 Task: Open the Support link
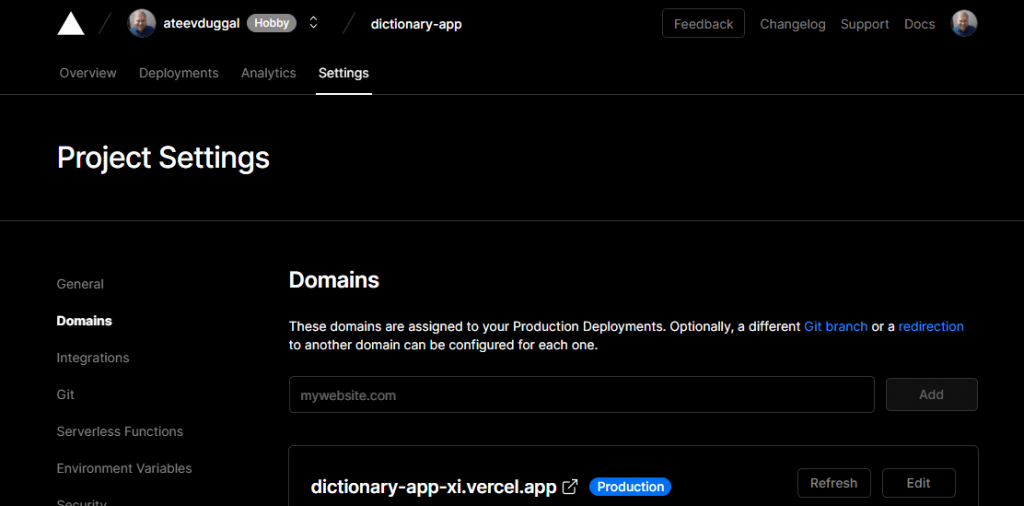click(865, 24)
